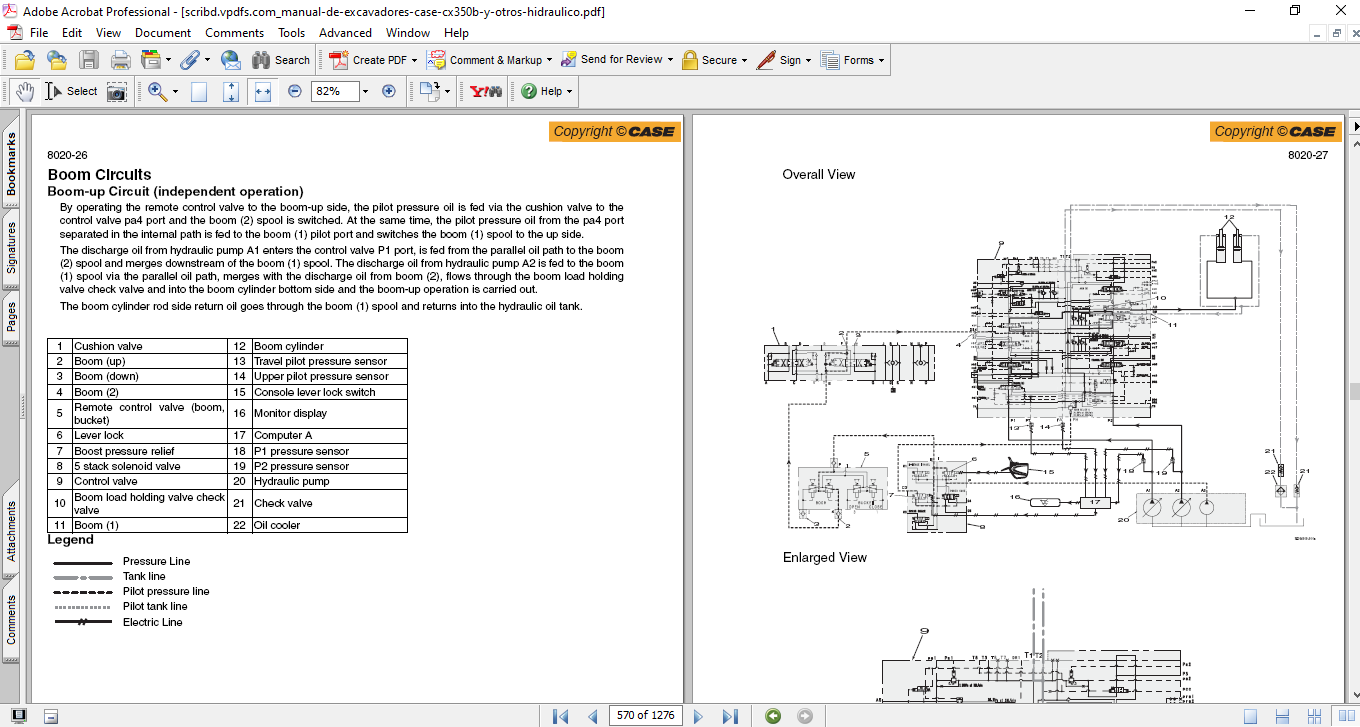Jump to previous view with green arrow
This screenshot has height=727, width=1360.
pos(773,716)
